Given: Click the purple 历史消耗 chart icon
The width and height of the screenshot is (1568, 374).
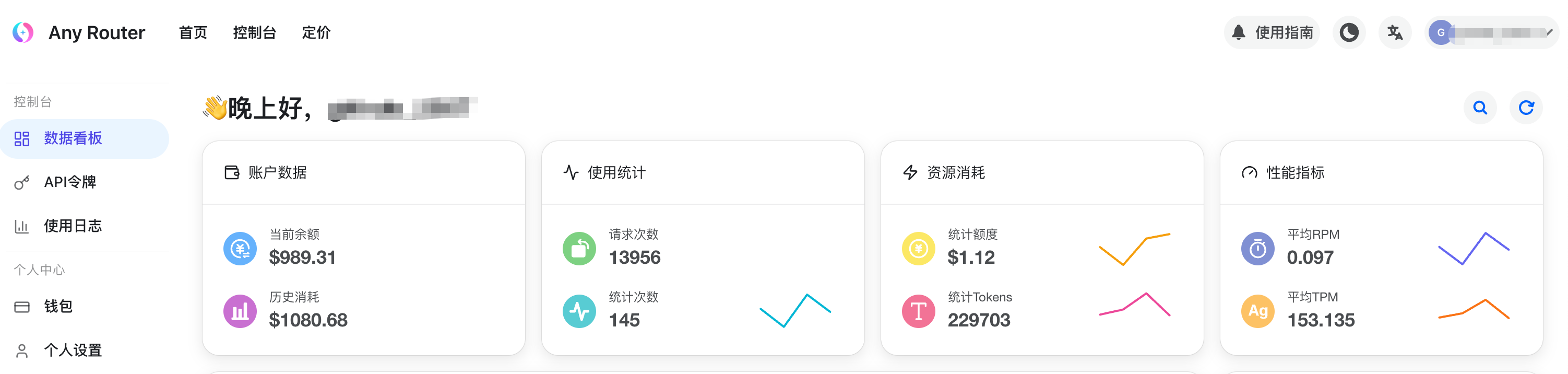Looking at the screenshot, I should (240, 311).
